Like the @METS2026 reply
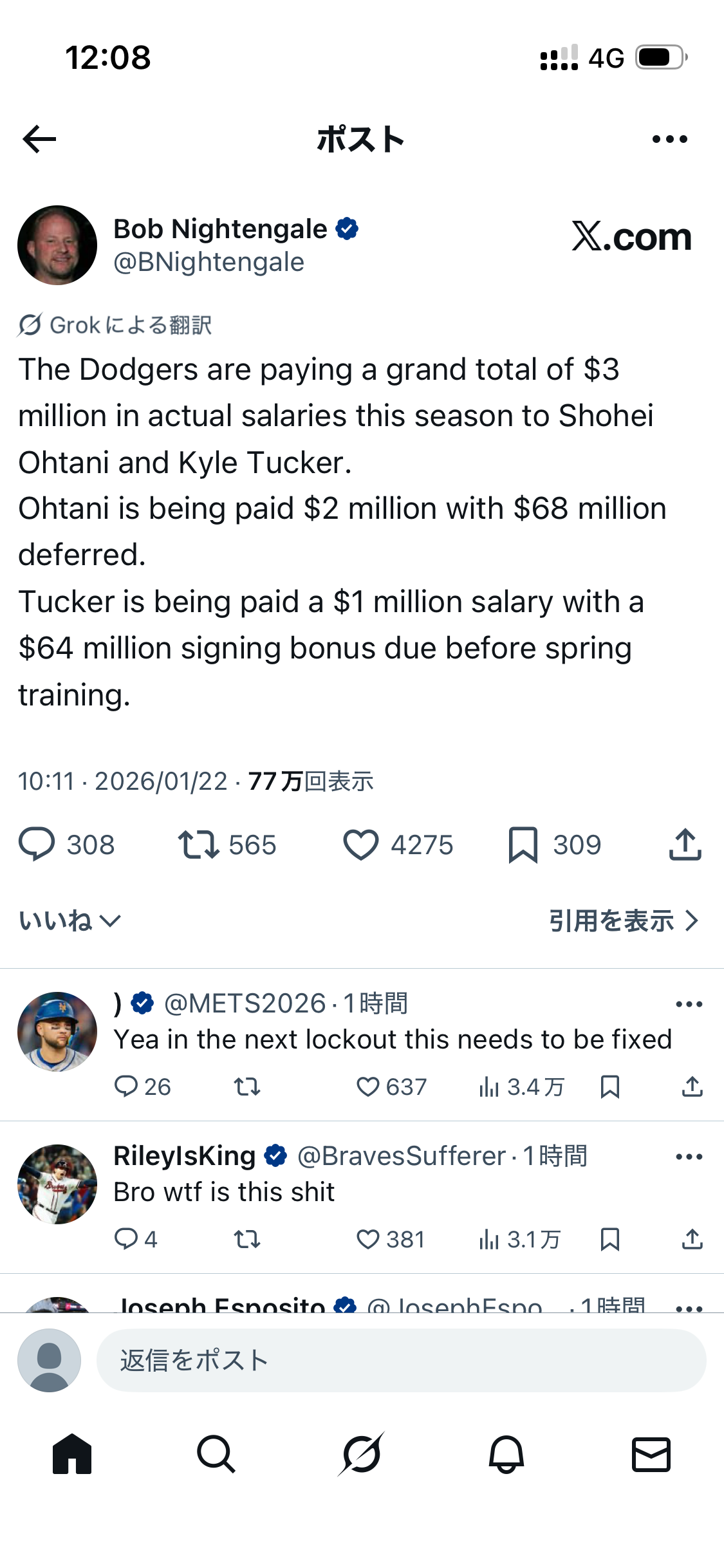This screenshot has height=1568, width=724. 368,1087
